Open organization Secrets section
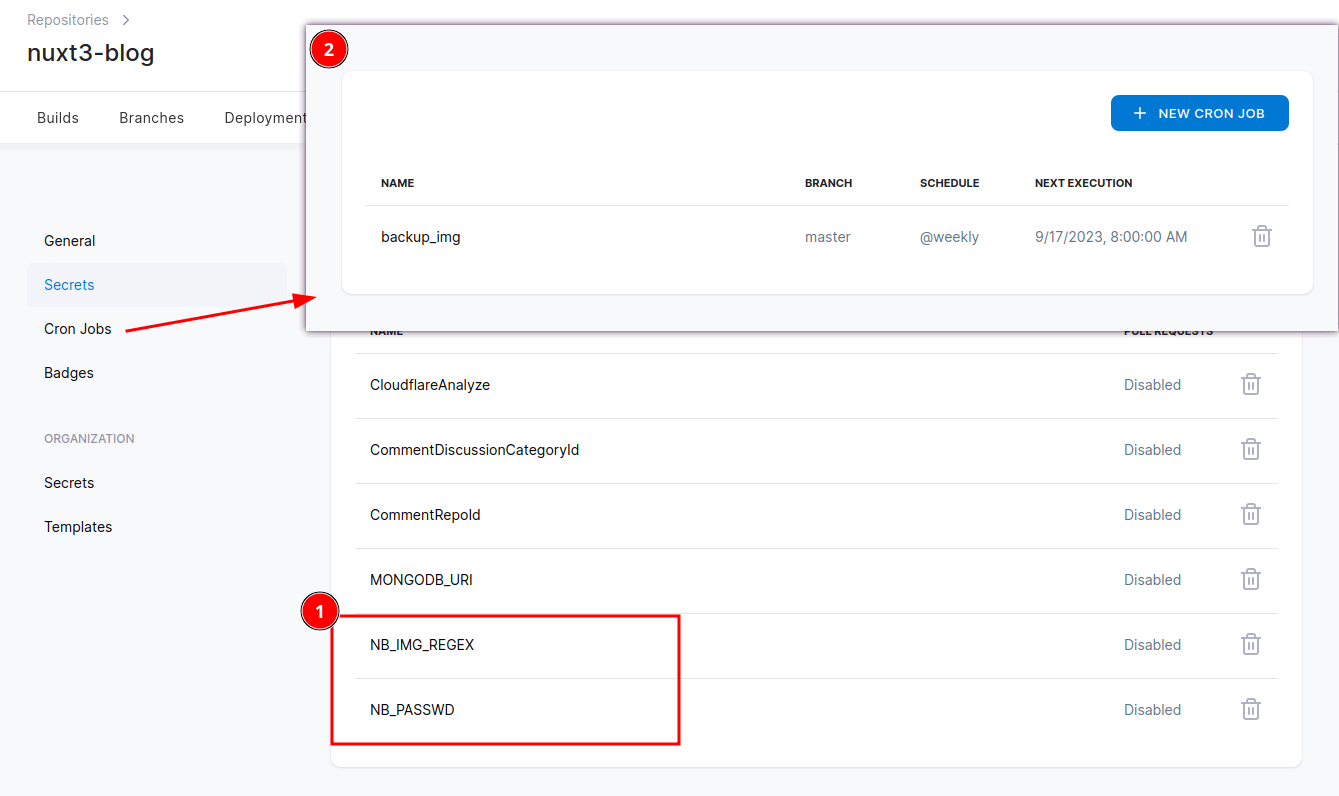Image resolution: width=1339 pixels, height=796 pixels. (x=69, y=483)
